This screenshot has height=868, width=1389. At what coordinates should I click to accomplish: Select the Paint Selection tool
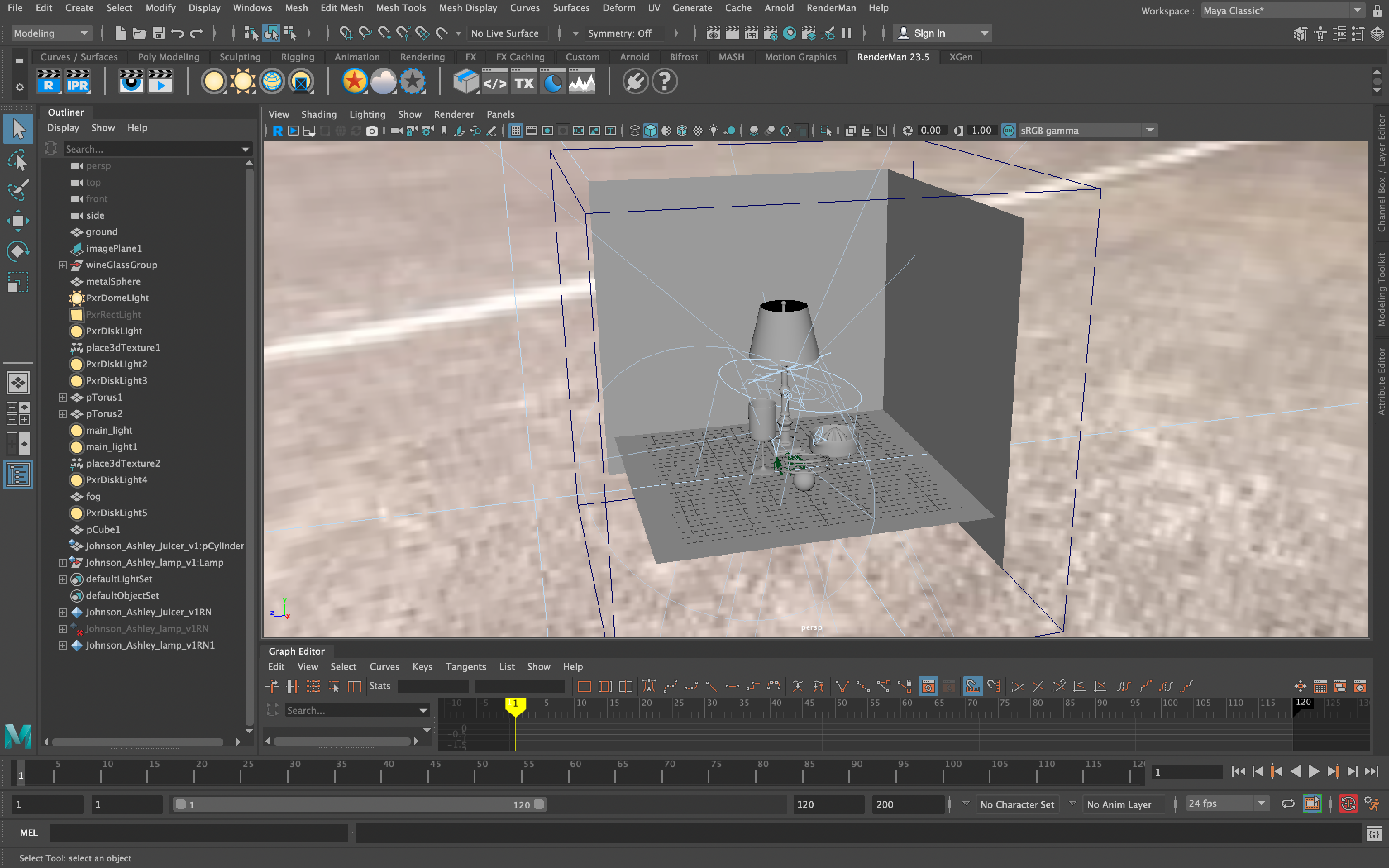coord(18,191)
